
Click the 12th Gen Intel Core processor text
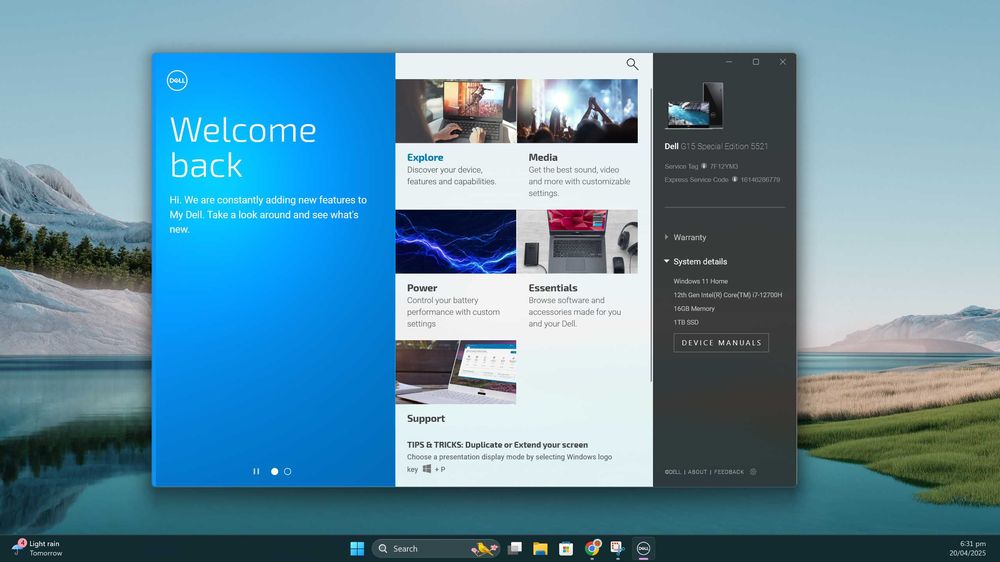[x=728, y=295]
